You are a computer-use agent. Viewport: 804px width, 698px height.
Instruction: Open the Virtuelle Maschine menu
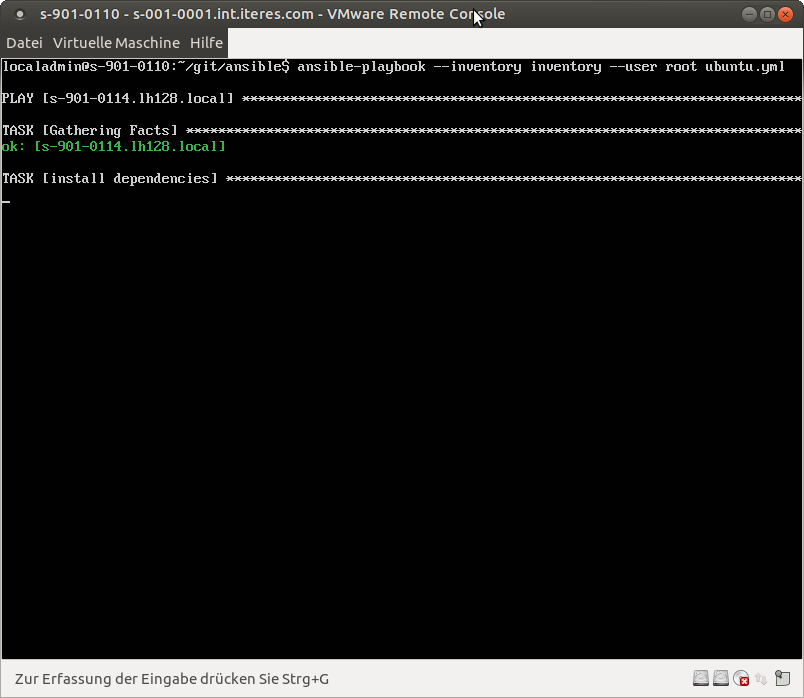[x=116, y=43]
